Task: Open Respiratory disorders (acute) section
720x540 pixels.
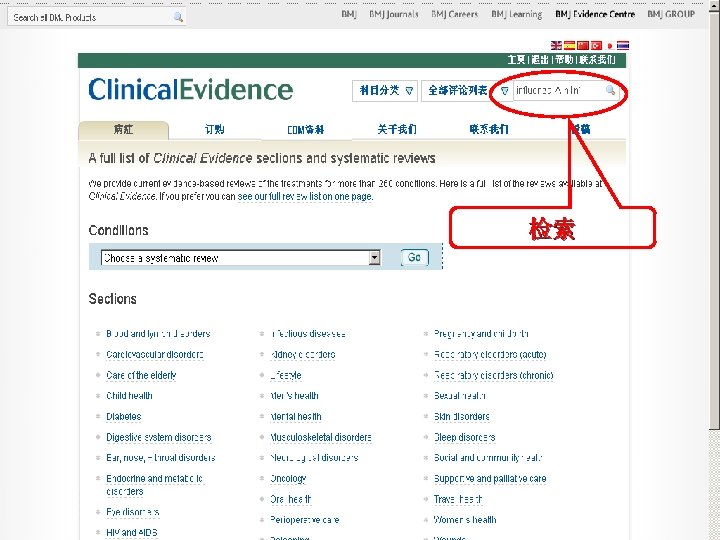Action: [x=490, y=354]
